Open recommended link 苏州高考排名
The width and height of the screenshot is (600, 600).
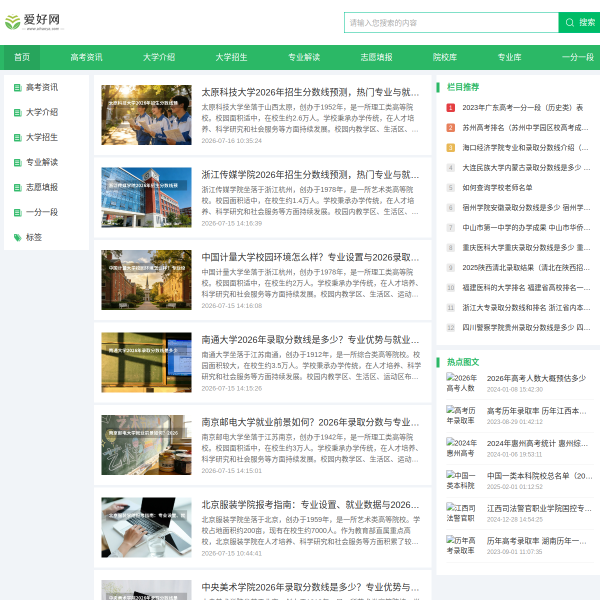(525, 127)
